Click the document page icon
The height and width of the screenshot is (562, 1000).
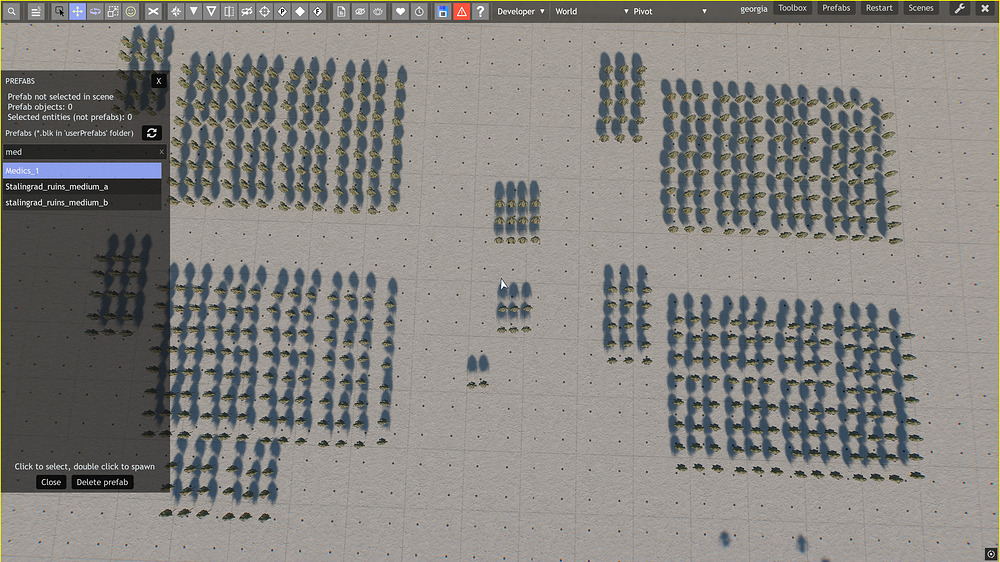(341, 11)
